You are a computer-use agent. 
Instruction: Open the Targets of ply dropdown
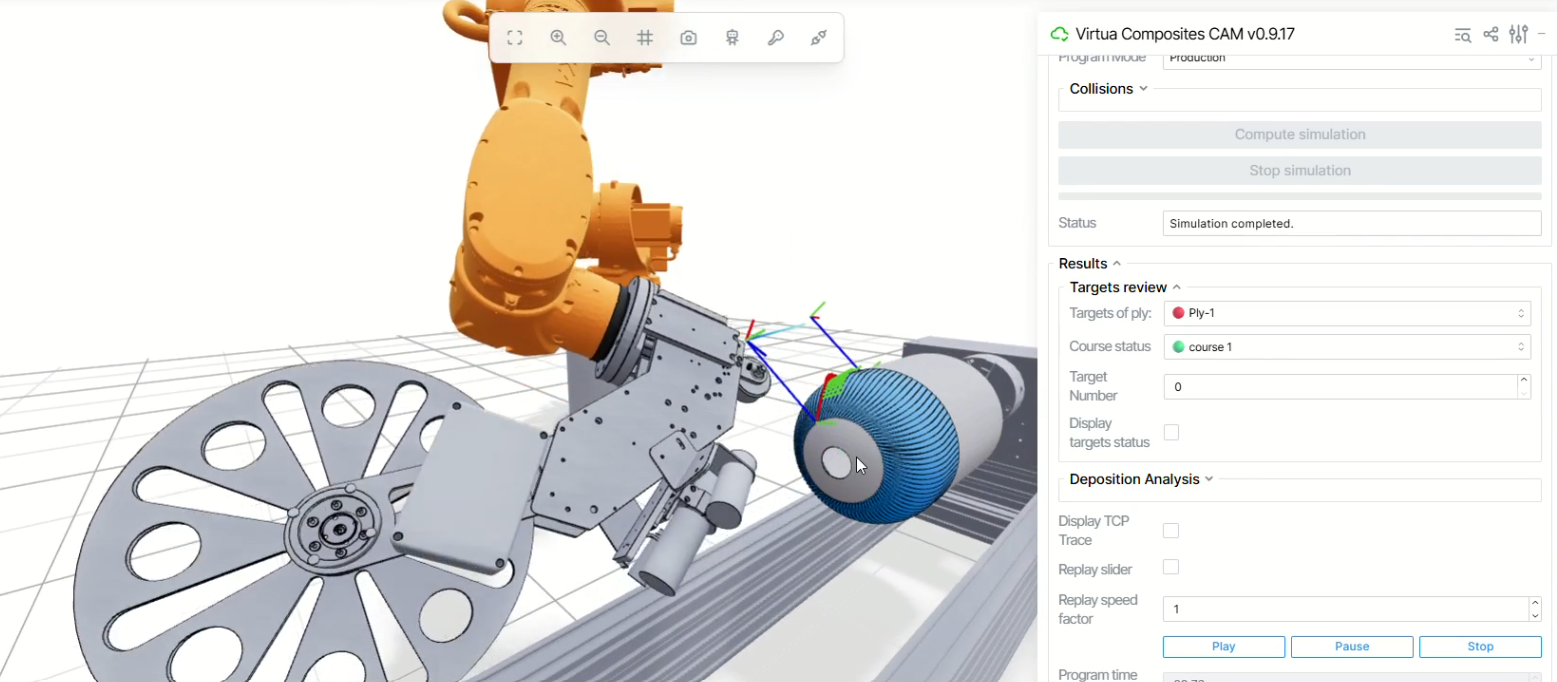[1347, 313]
